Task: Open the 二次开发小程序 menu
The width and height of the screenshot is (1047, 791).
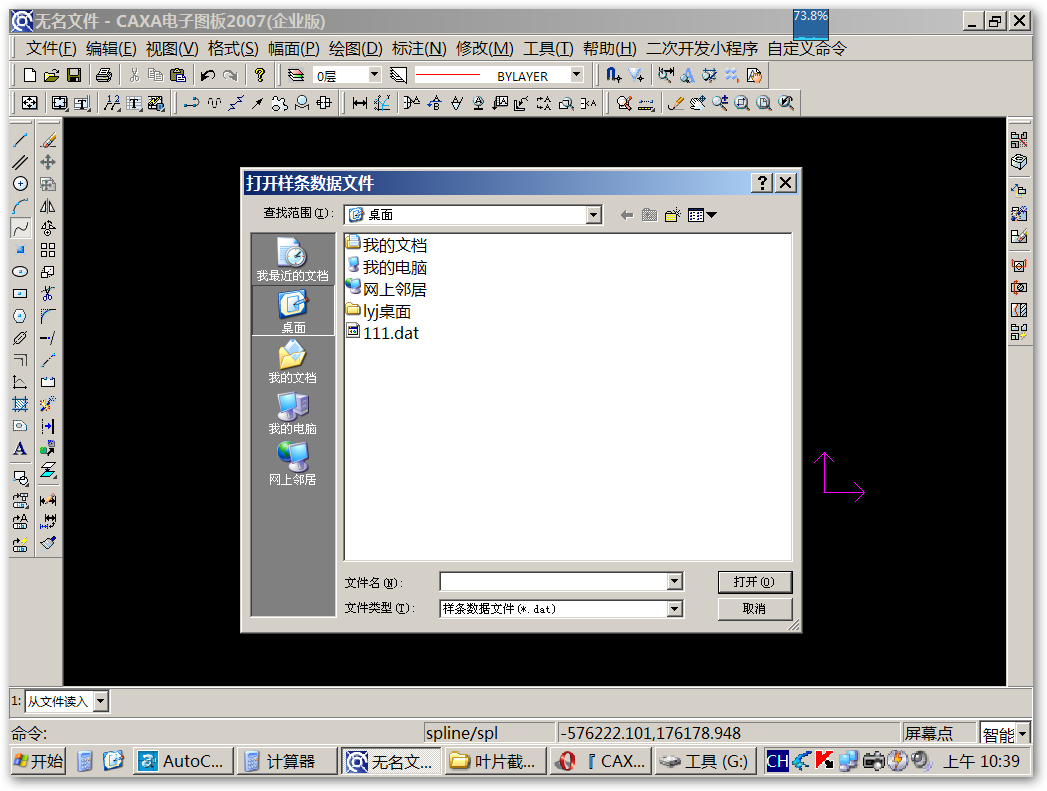Action: [x=702, y=49]
